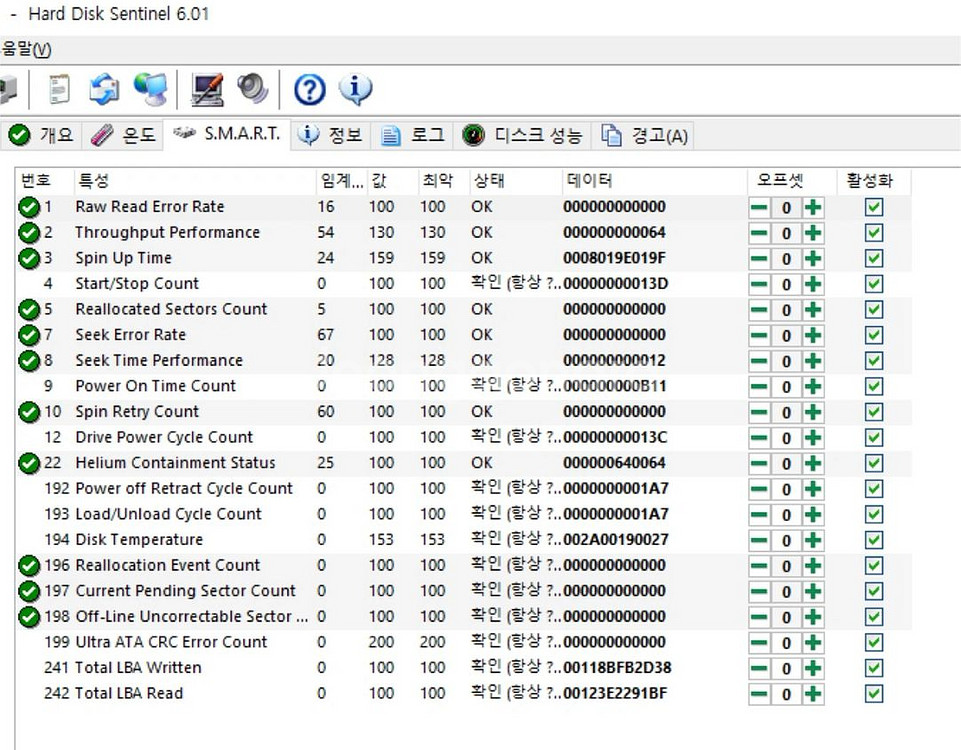Increase offset for Spin Retry Count

(x=813, y=412)
